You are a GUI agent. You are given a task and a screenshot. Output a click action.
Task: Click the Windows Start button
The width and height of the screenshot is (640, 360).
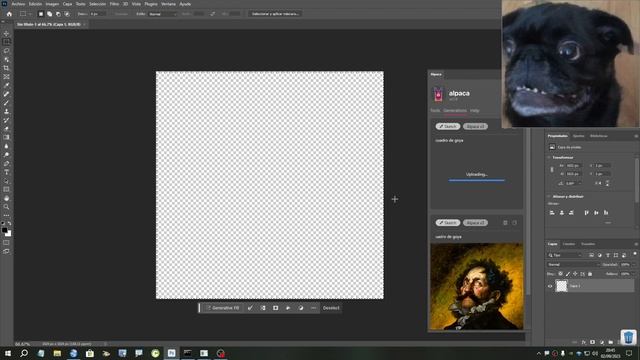pos(7,353)
